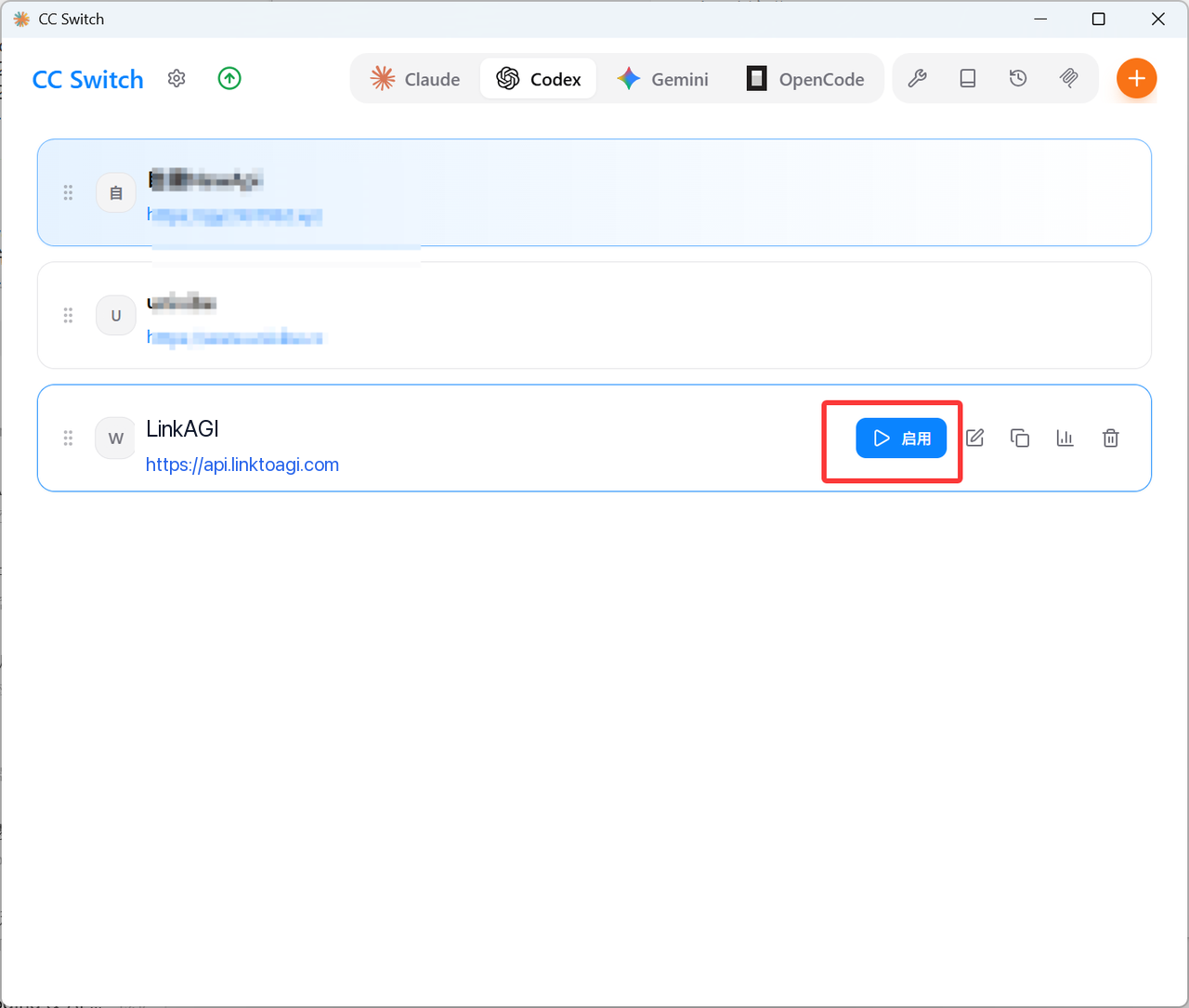Switch to the OpenCode tab
Viewport: 1189px width, 1008px height.
(805, 79)
